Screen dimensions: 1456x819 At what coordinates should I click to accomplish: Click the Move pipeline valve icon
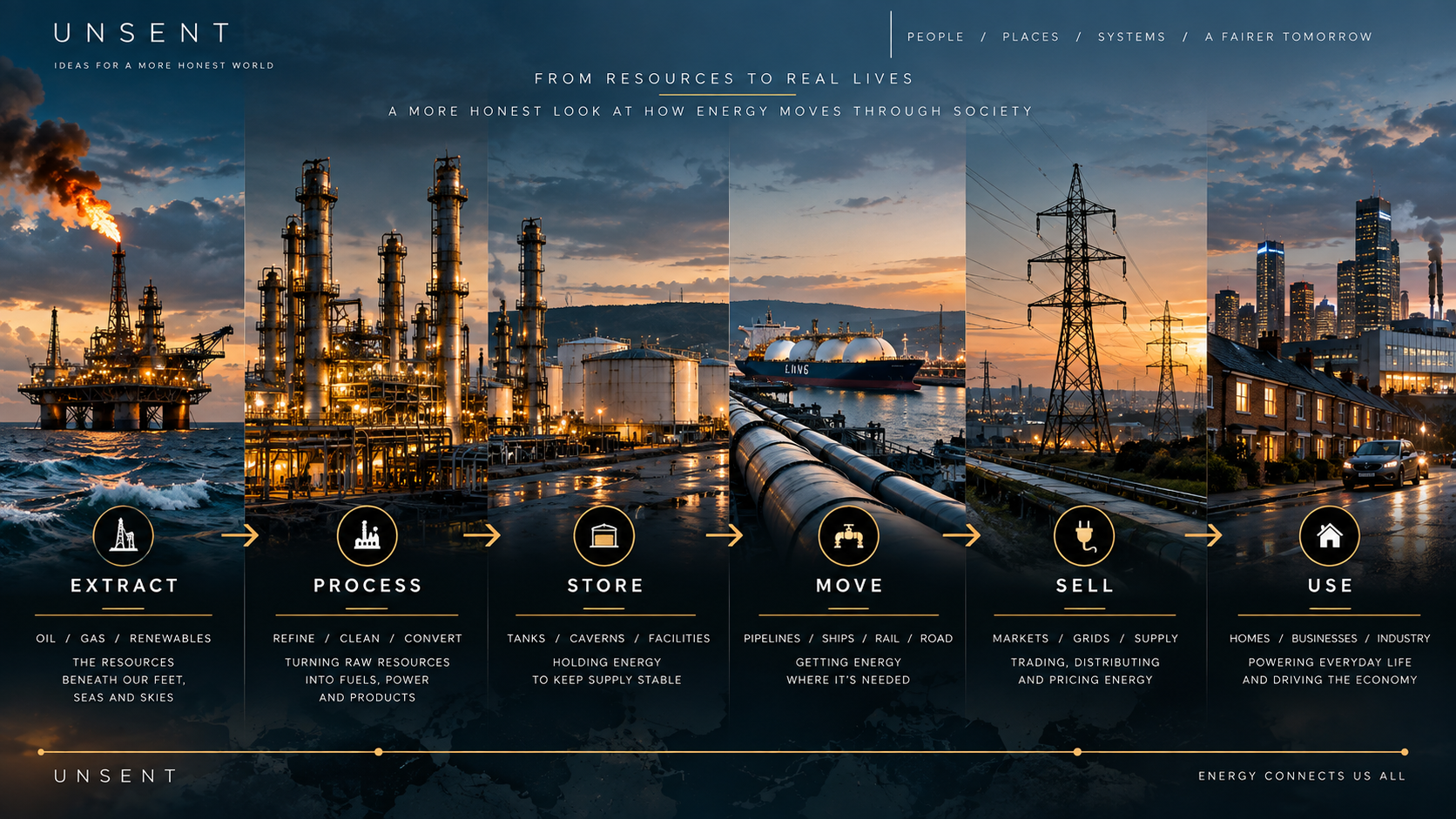[849, 536]
